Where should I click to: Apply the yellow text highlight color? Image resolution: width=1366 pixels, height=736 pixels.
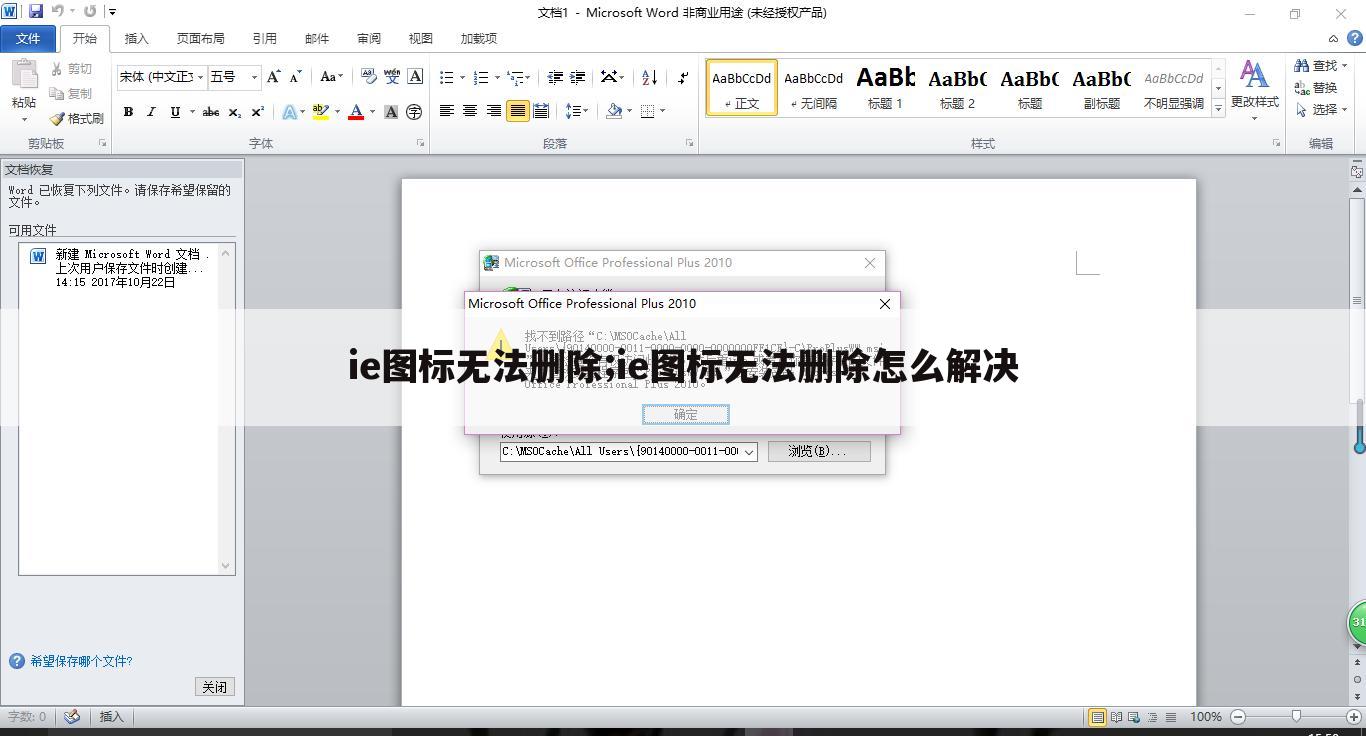[320, 112]
